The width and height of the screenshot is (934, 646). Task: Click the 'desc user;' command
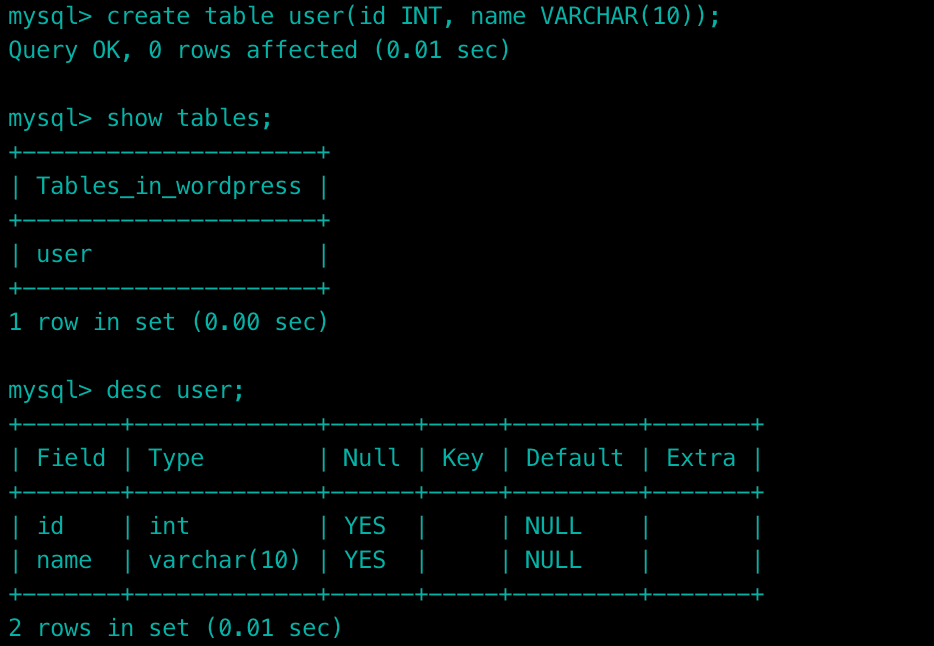coord(175,390)
